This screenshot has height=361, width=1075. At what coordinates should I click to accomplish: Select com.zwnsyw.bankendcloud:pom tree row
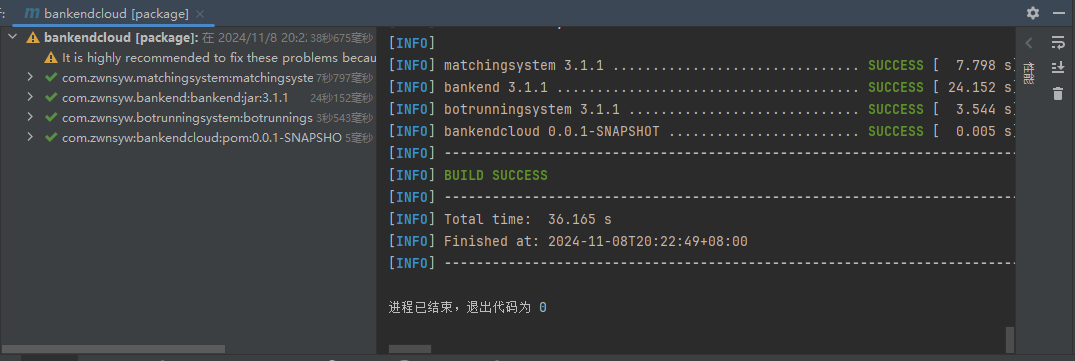[189, 137]
